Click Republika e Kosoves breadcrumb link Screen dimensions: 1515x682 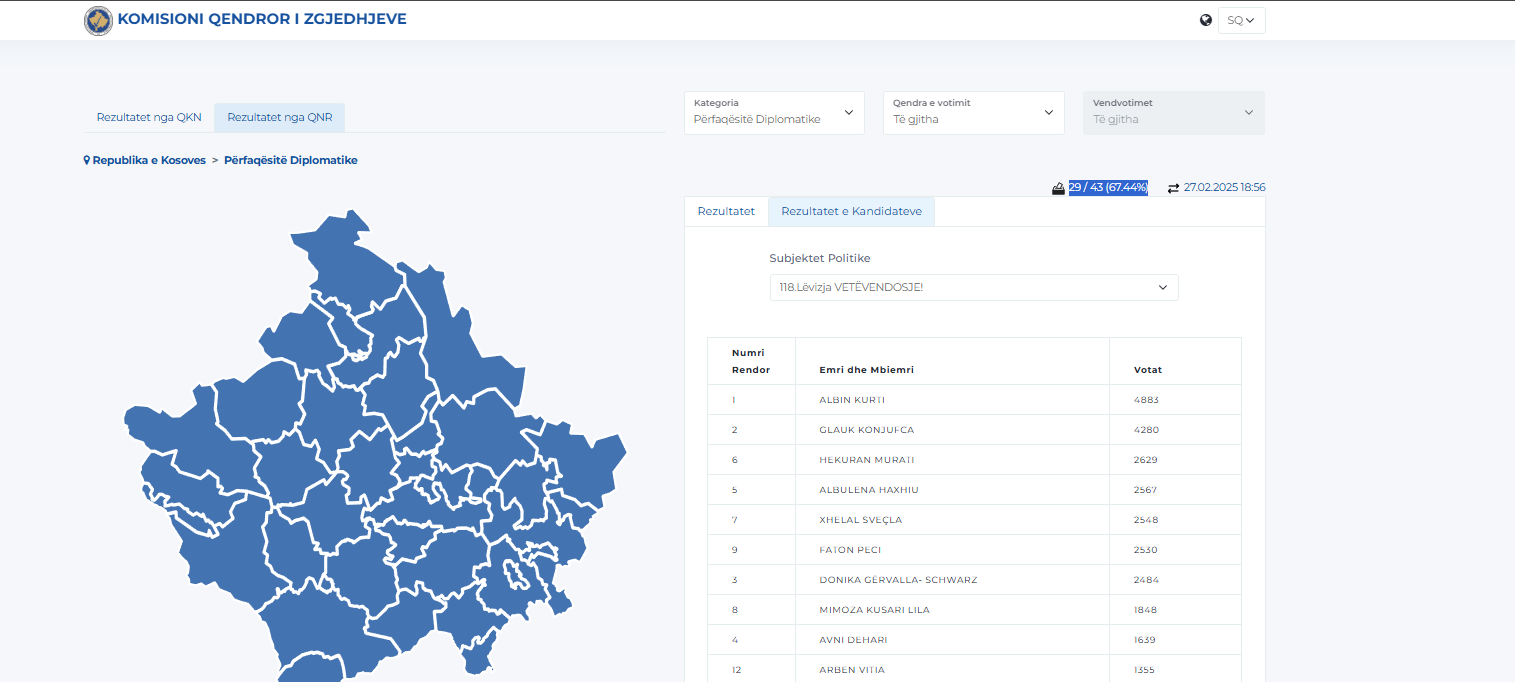coord(149,160)
